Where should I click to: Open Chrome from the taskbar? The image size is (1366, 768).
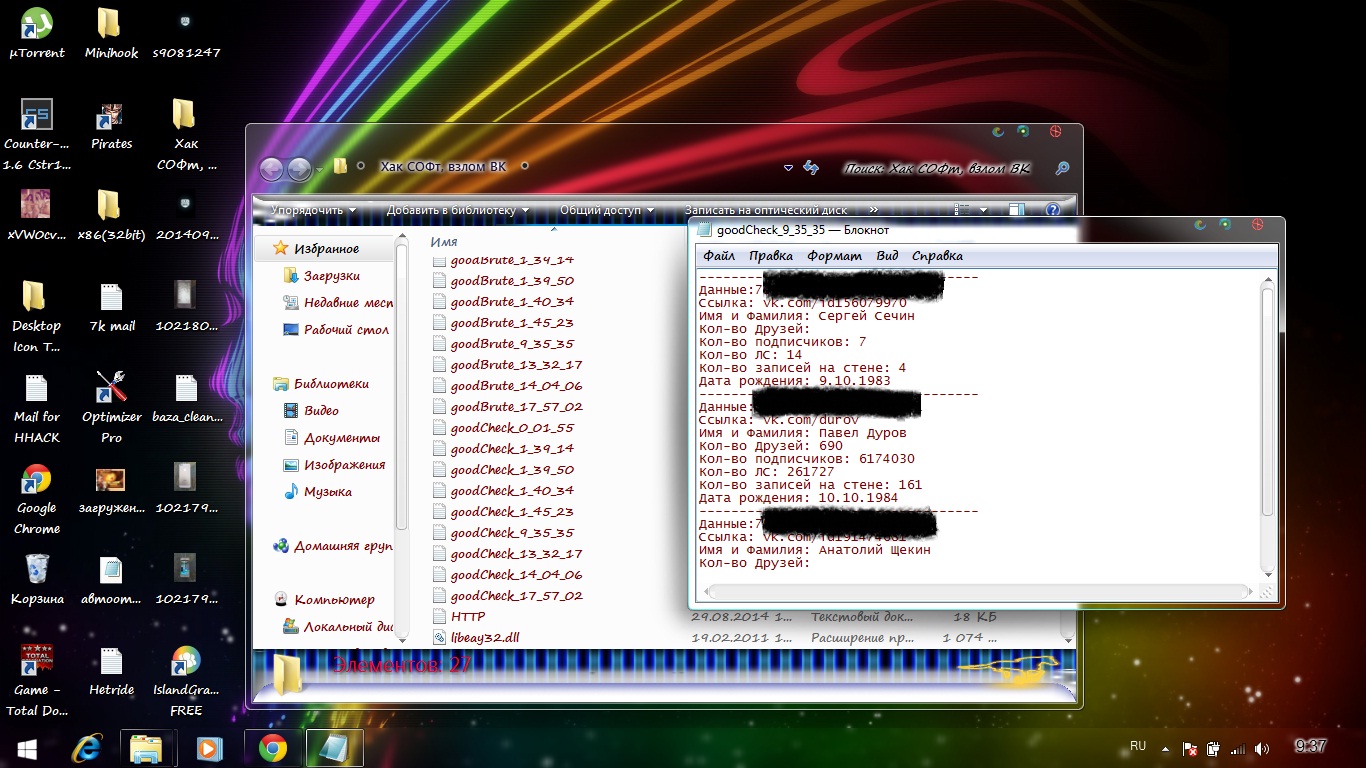click(x=272, y=748)
